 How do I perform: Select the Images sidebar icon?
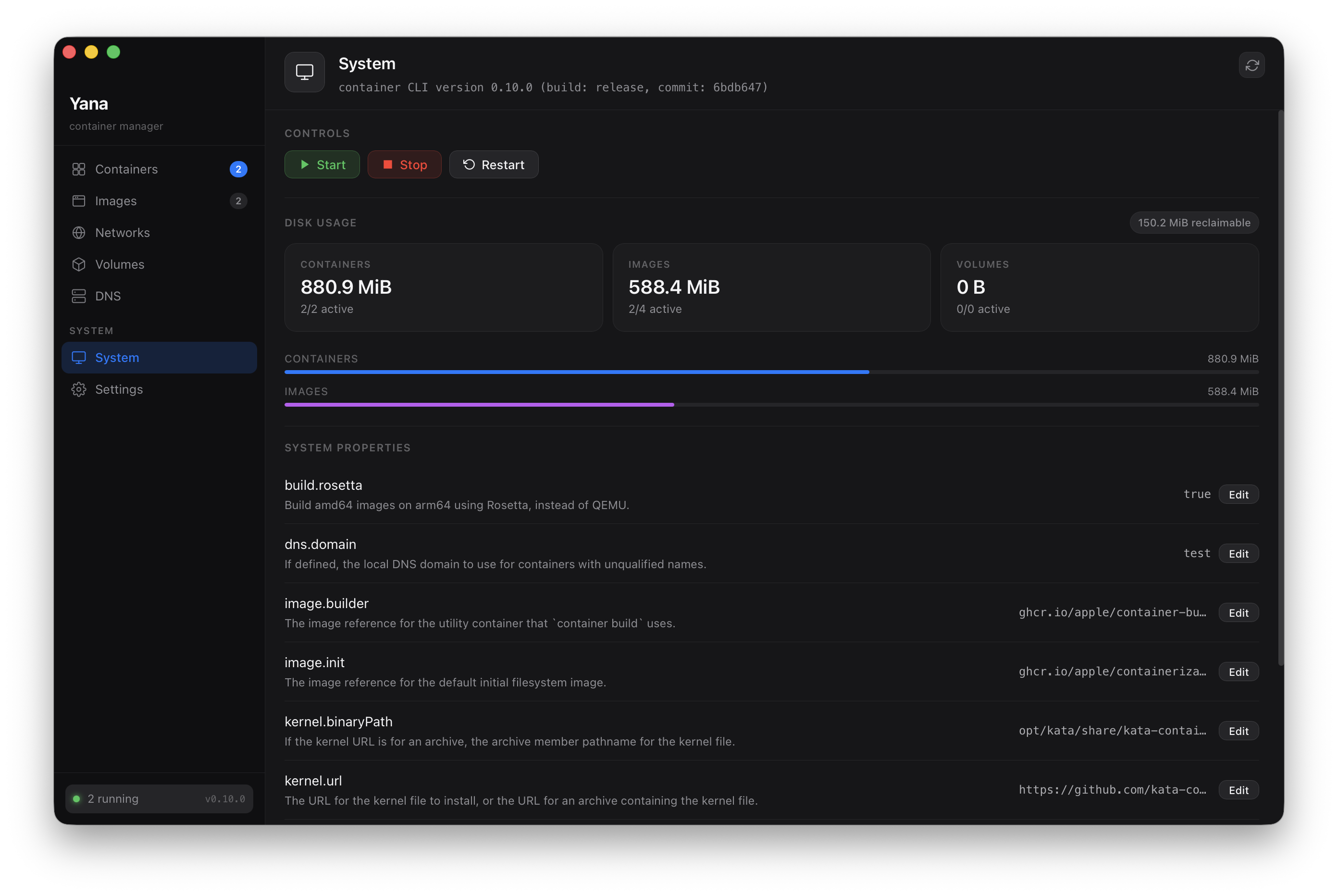click(x=78, y=200)
